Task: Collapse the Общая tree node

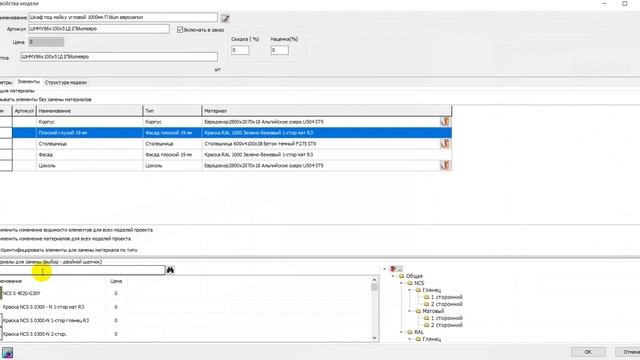Action: click(x=393, y=276)
